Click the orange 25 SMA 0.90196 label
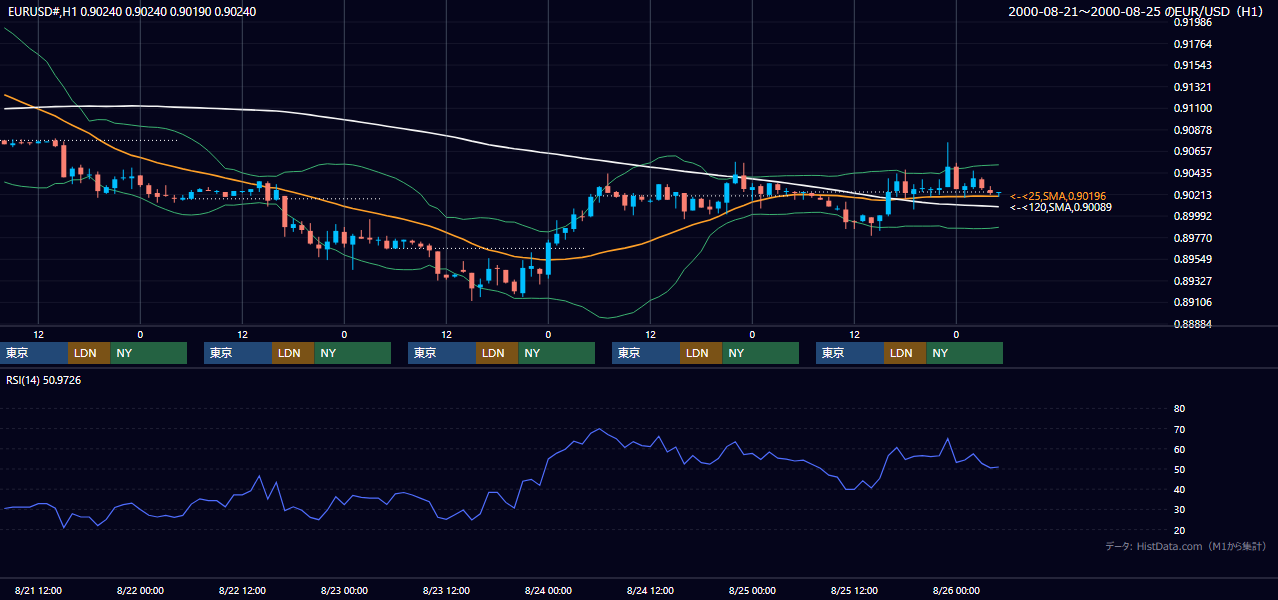Image resolution: width=1278 pixels, height=600 pixels. tap(1058, 196)
